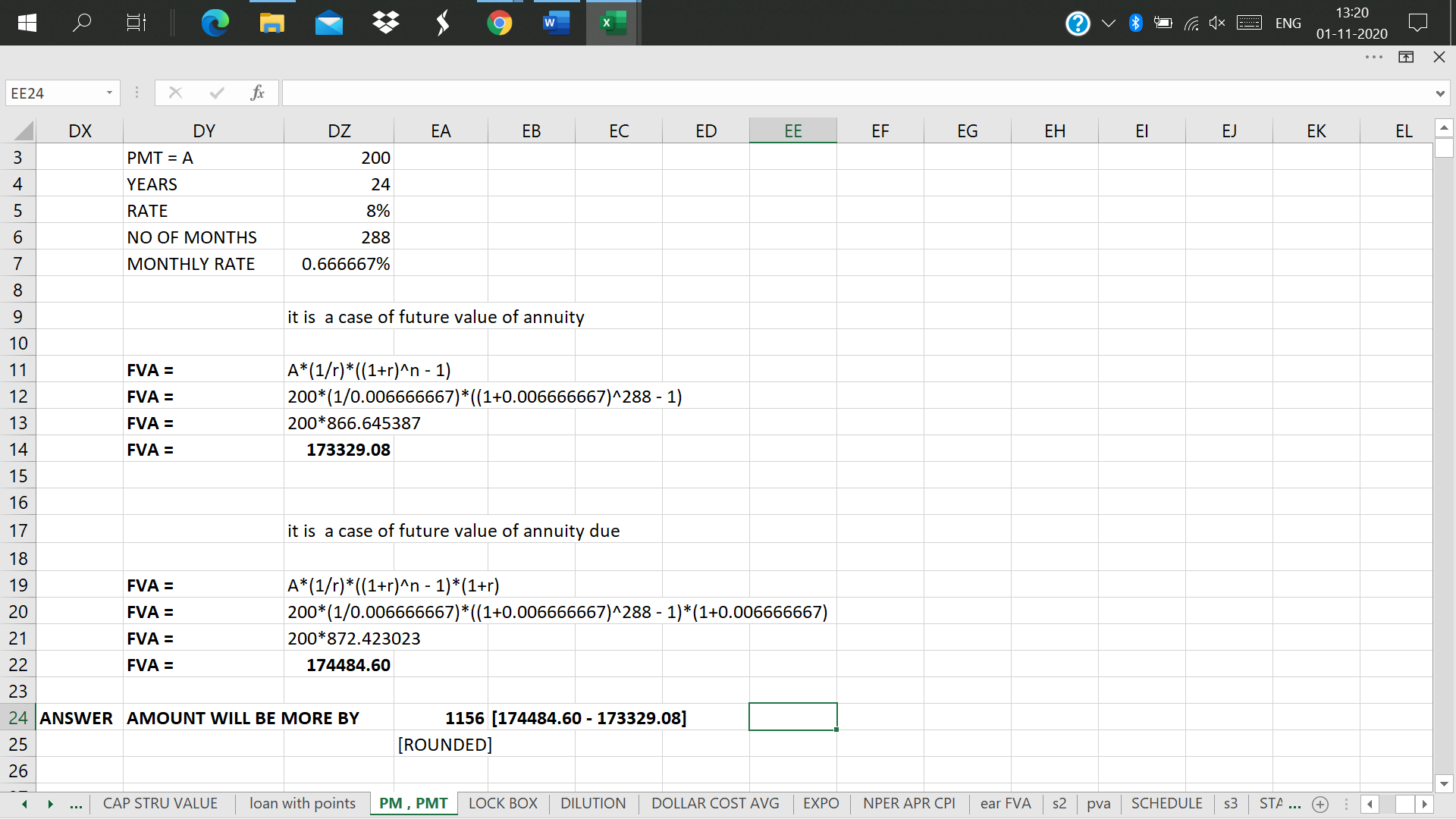Click the three dots ribbon menu
This screenshot has width=1456, height=819.
click(x=1373, y=57)
